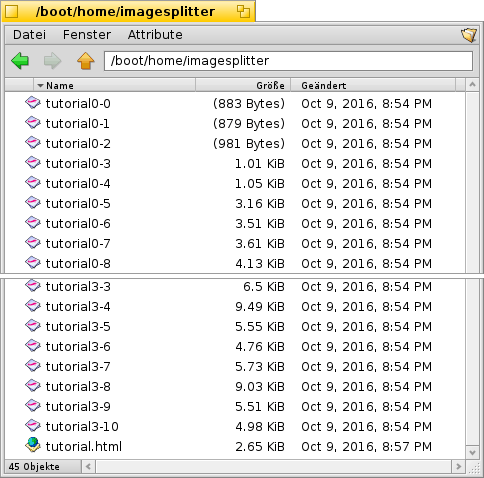
Task: Click the tutorial3-10 file icon
Action: click(x=33, y=426)
